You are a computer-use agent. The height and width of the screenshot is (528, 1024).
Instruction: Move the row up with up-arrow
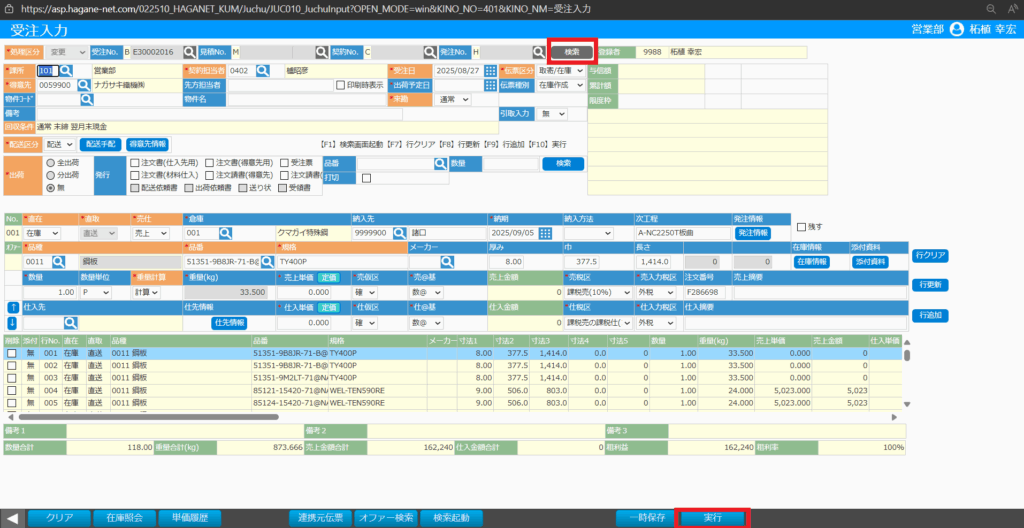pyautogui.click(x=12, y=307)
